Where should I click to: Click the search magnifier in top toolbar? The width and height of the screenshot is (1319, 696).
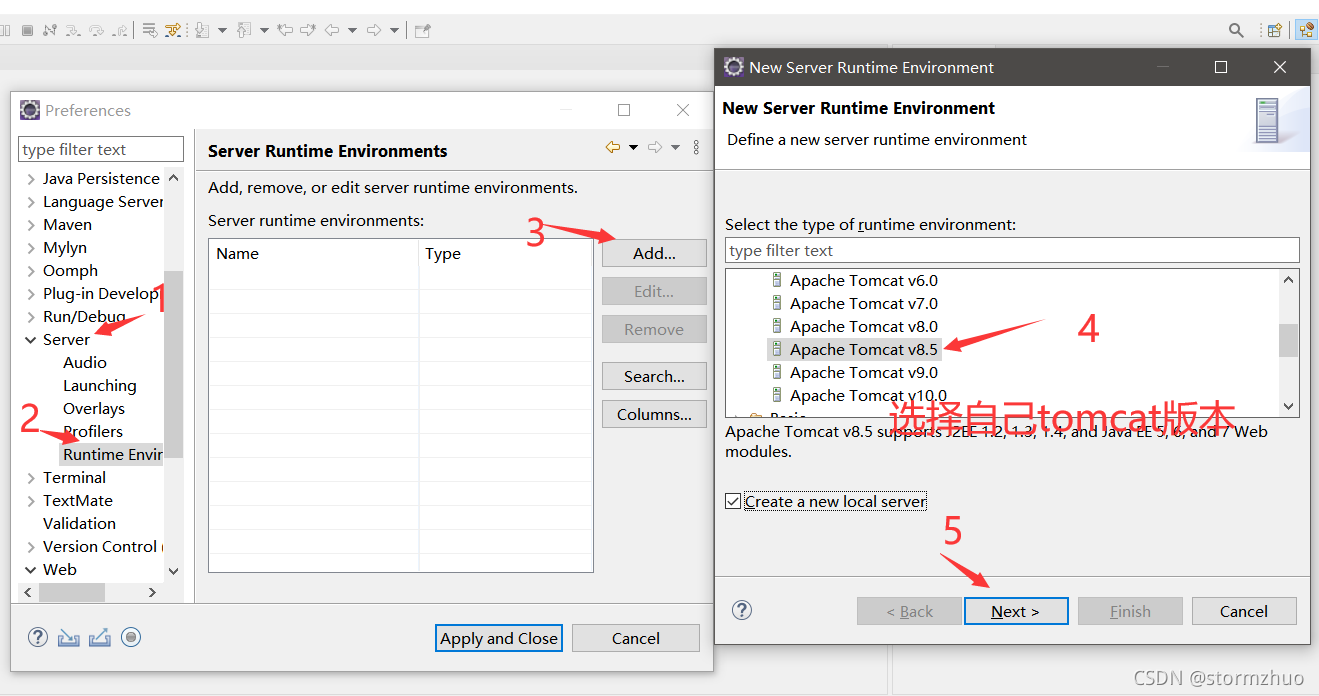(x=1236, y=30)
